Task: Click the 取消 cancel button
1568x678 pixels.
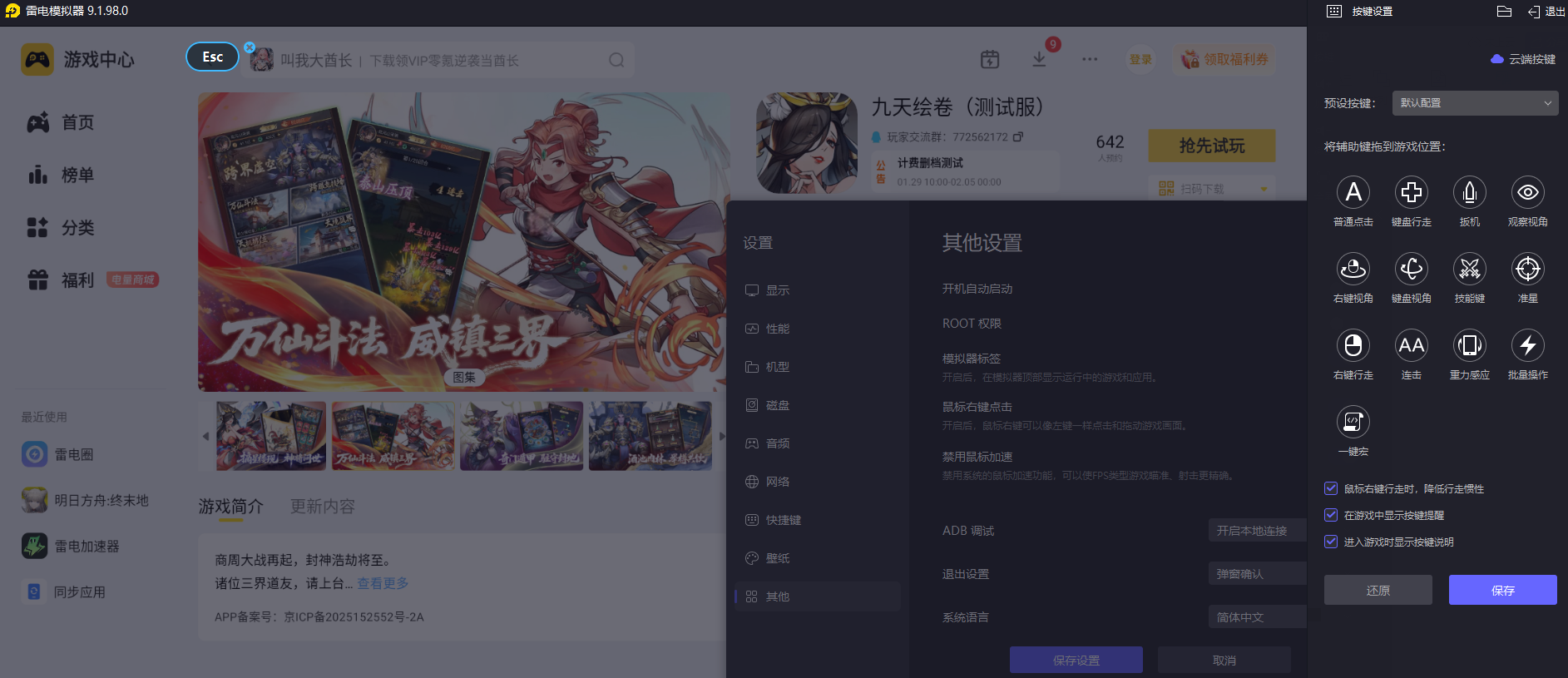Action: 1224,660
